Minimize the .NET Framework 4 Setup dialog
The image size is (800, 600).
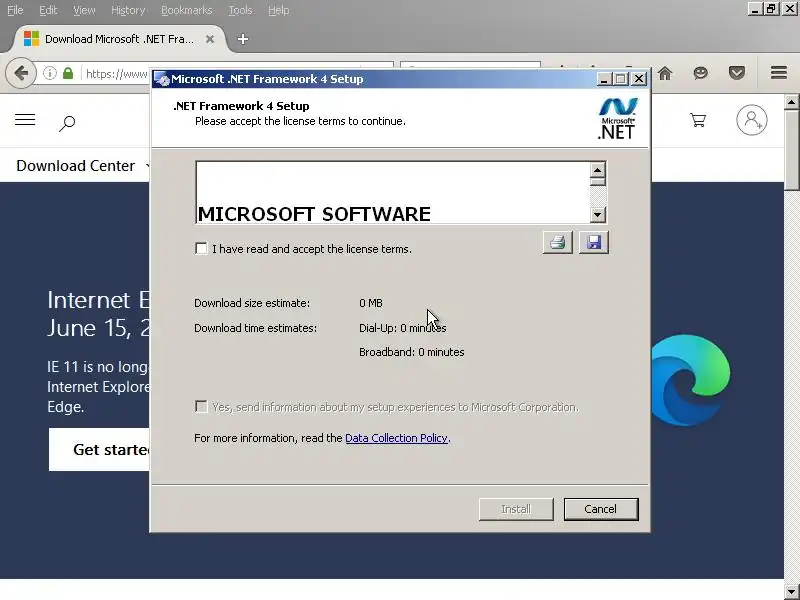coord(604,79)
